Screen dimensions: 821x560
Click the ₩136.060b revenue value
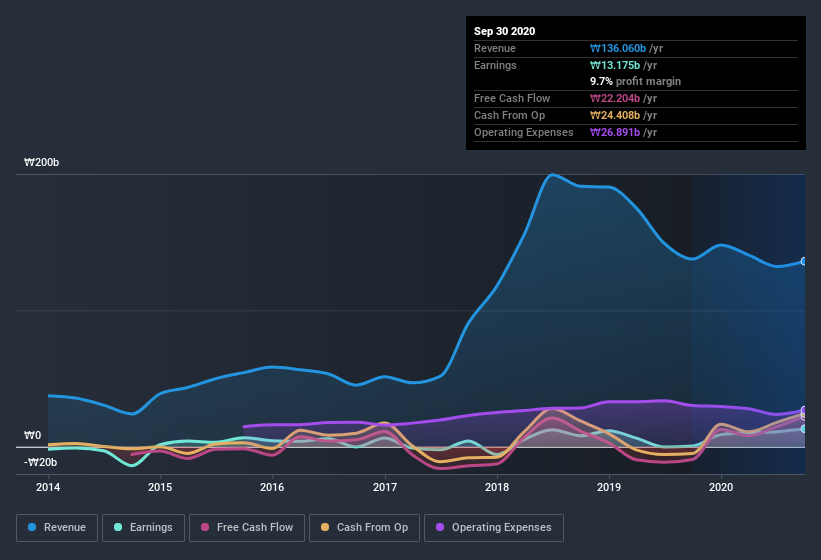pyautogui.click(x=618, y=48)
